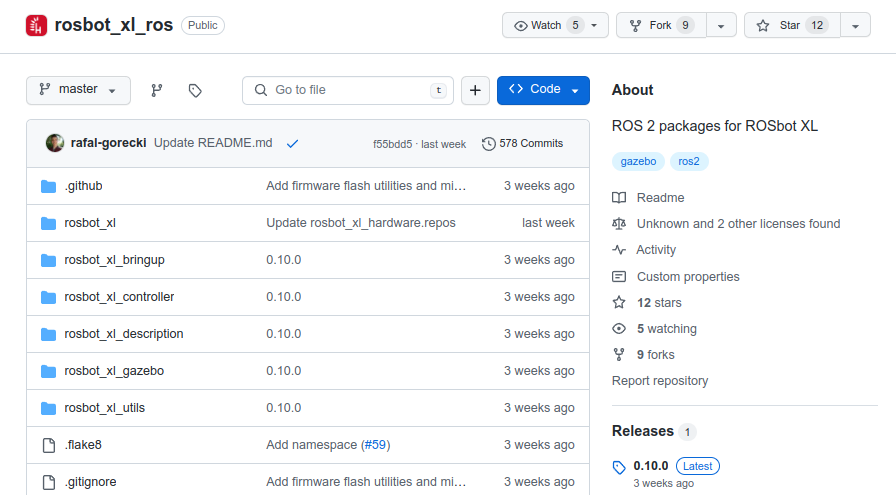Expand the Fork options dropdown arrow
Viewport: 896px width, 495px height.
721,26
